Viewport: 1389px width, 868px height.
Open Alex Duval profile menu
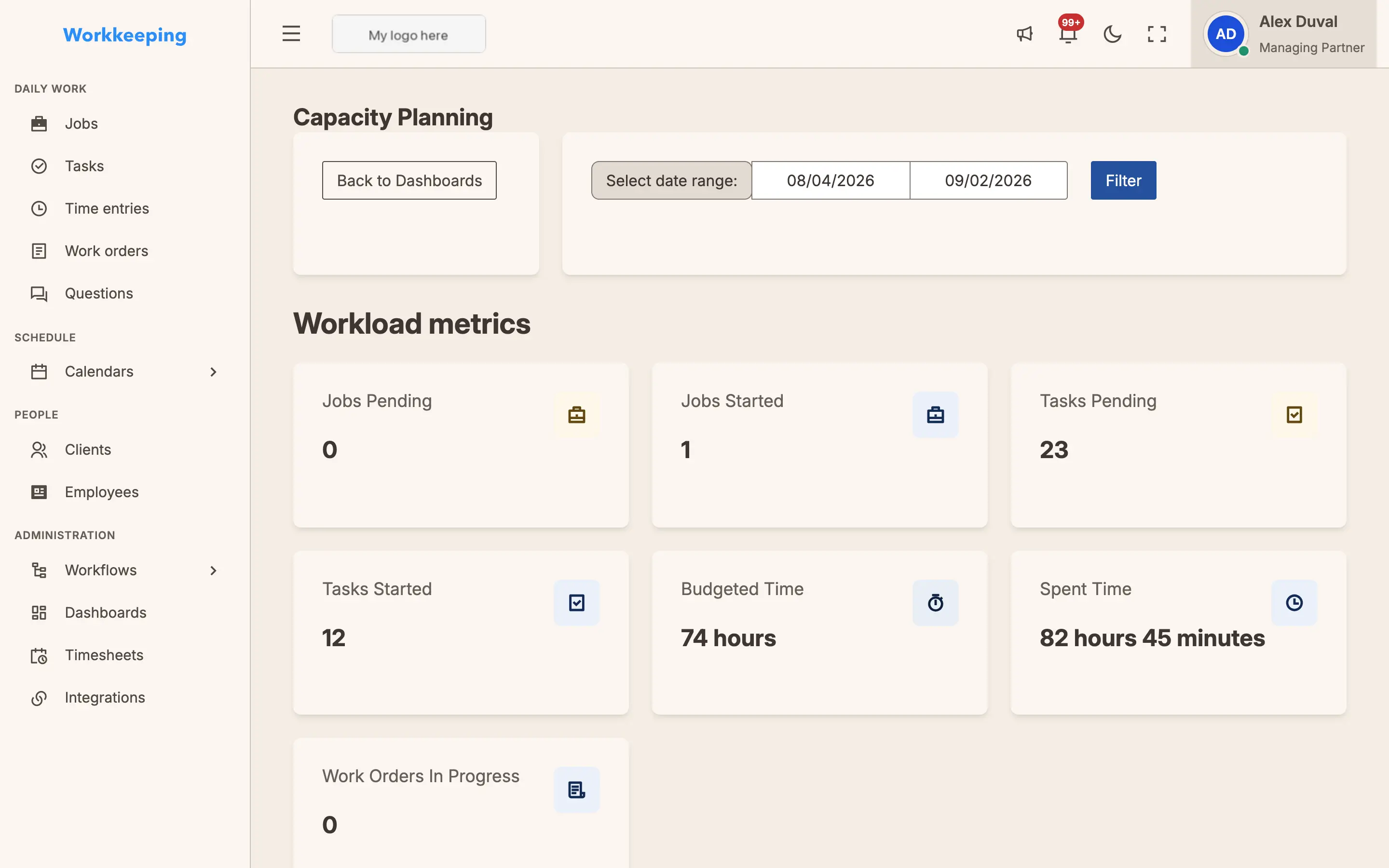point(1283,34)
